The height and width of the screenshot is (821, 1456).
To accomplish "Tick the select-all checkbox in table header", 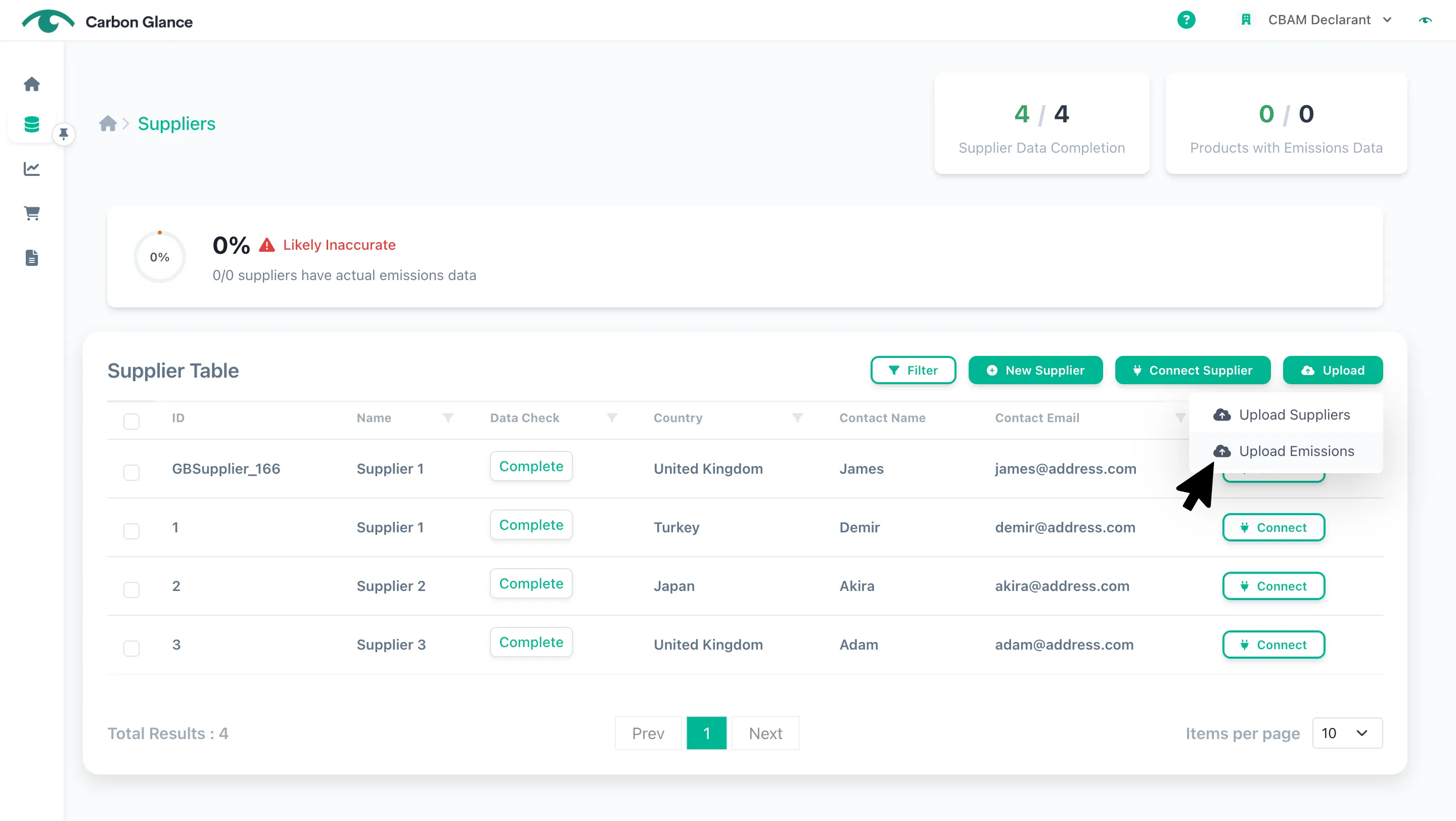I will point(131,422).
